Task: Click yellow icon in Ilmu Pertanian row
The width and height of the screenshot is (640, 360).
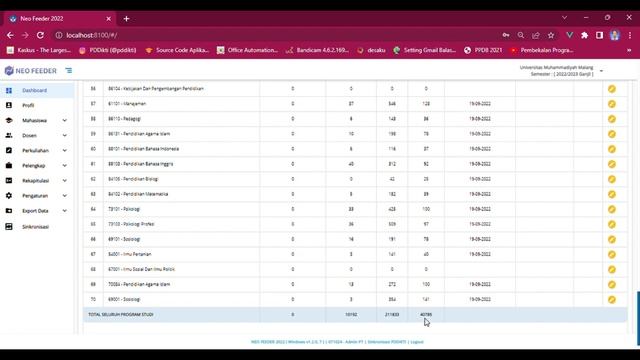Action: tap(611, 254)
